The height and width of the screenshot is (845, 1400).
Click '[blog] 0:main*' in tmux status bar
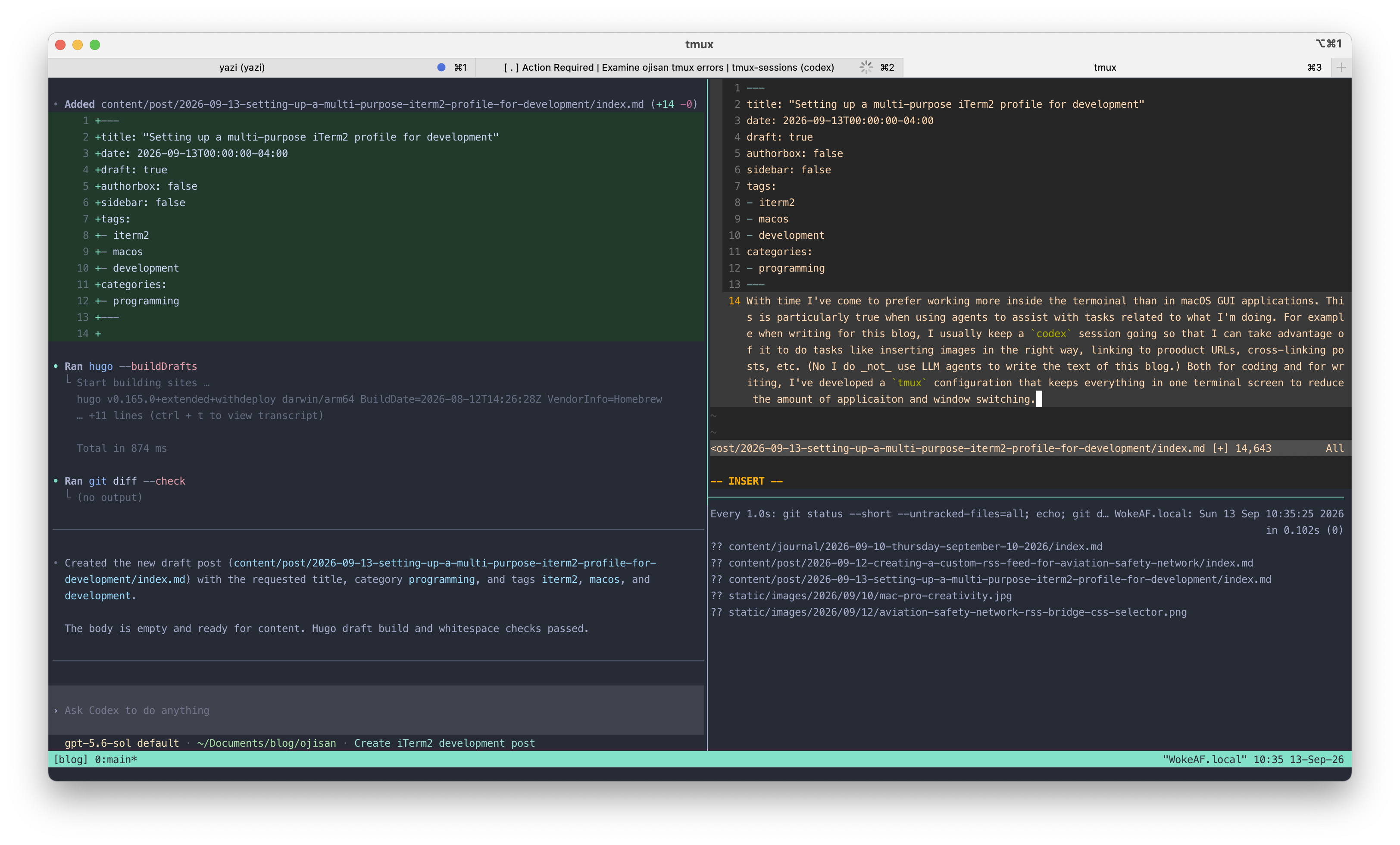[x=95, y=759]
